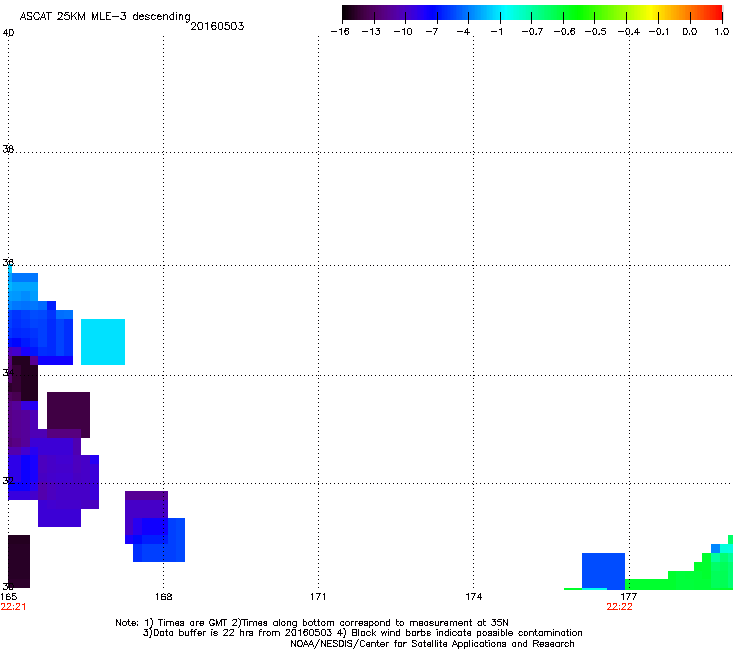Viewport: 740px width, 650px height.
Task: Click the latitude label "32"
Action: pyautogui.click(x=8, y=481)
